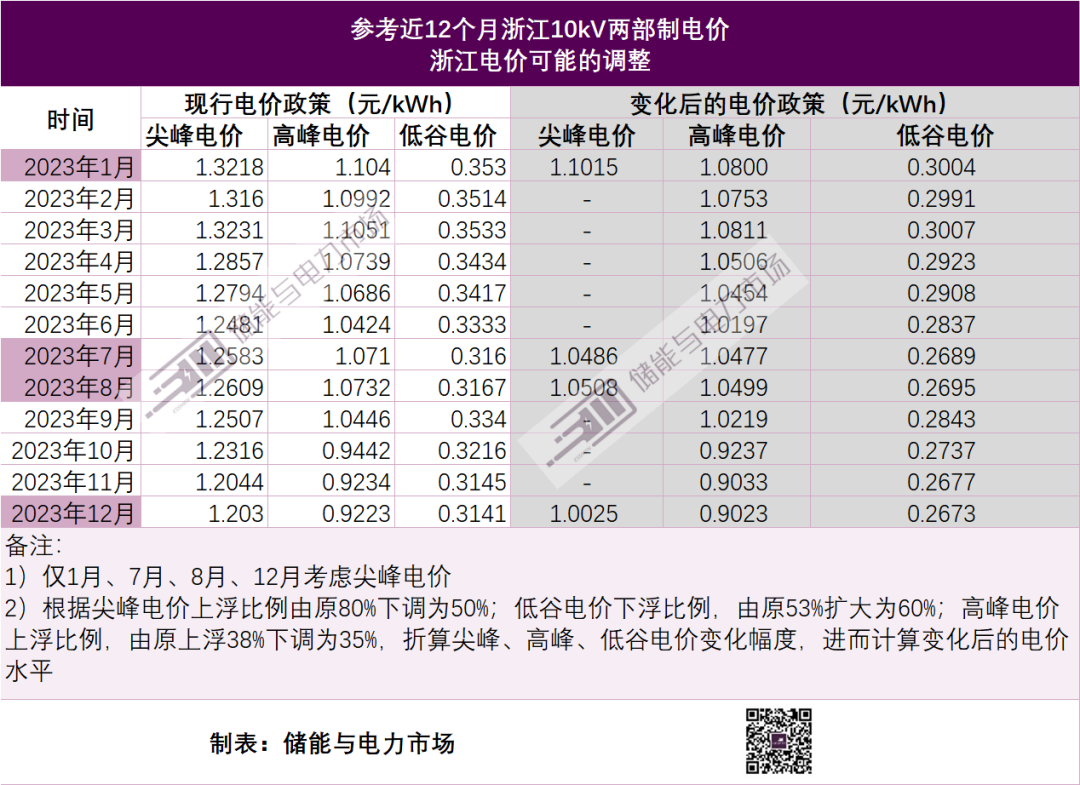Image resolution: width=1080 pixels, height=785 pixels.
Task: Click the QR code at the bottom
Action: [779, 741]
